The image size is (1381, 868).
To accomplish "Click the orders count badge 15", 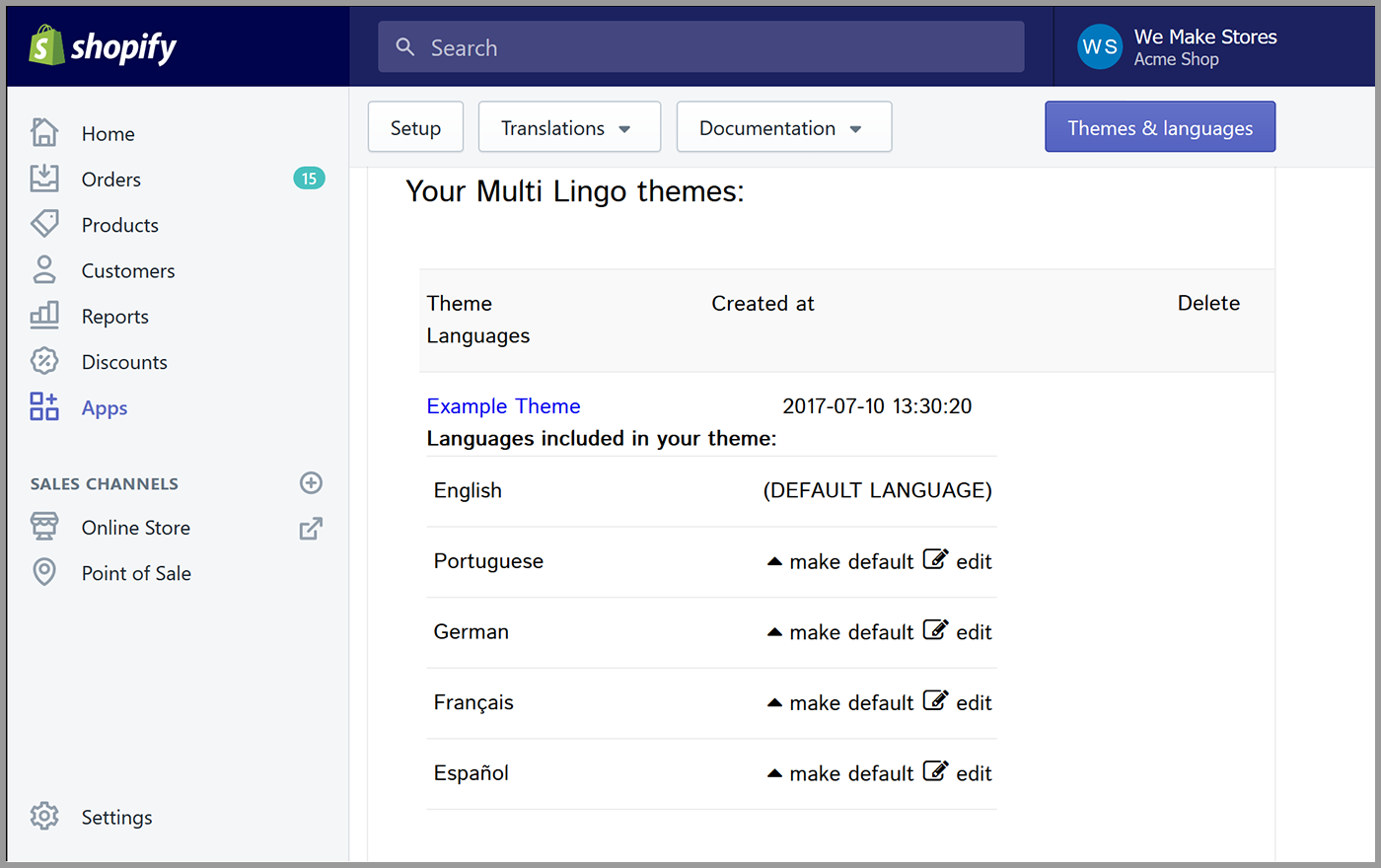I will point(309,179).
